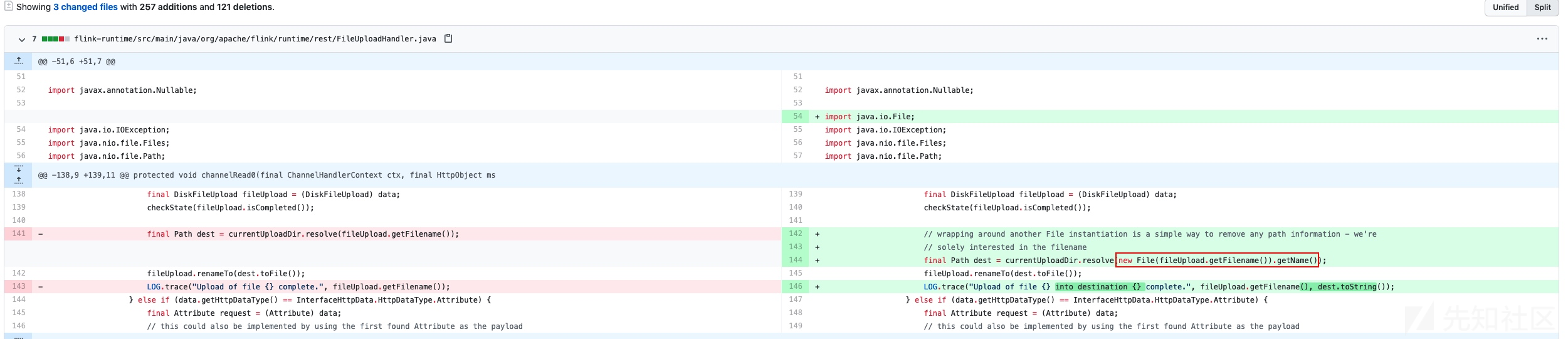Click the diffstat colored blocks indicator
This screenshot has height=339, width=1568.
[56, 39]
